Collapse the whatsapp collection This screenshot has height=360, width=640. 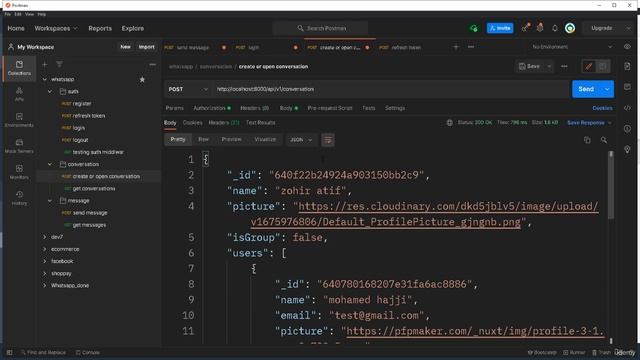[x=44, y=79]
